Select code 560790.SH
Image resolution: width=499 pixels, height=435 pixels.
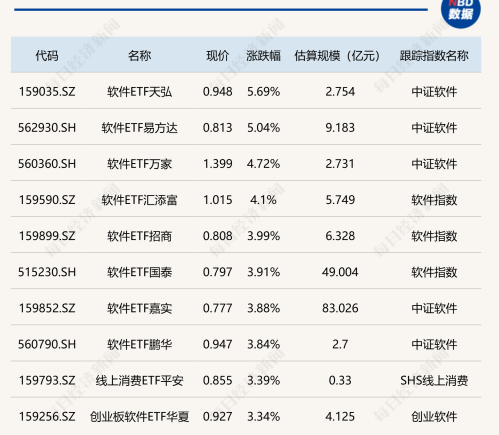click(47, 344)
